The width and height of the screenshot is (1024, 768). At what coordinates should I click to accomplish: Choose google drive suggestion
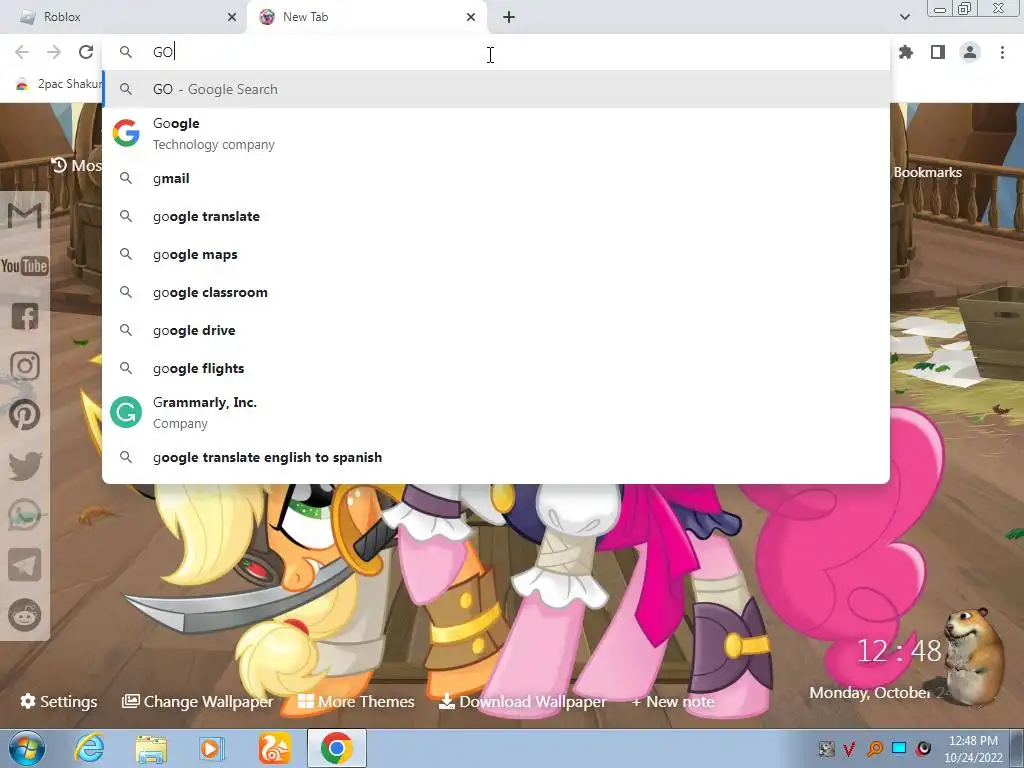tap(496, 330)
